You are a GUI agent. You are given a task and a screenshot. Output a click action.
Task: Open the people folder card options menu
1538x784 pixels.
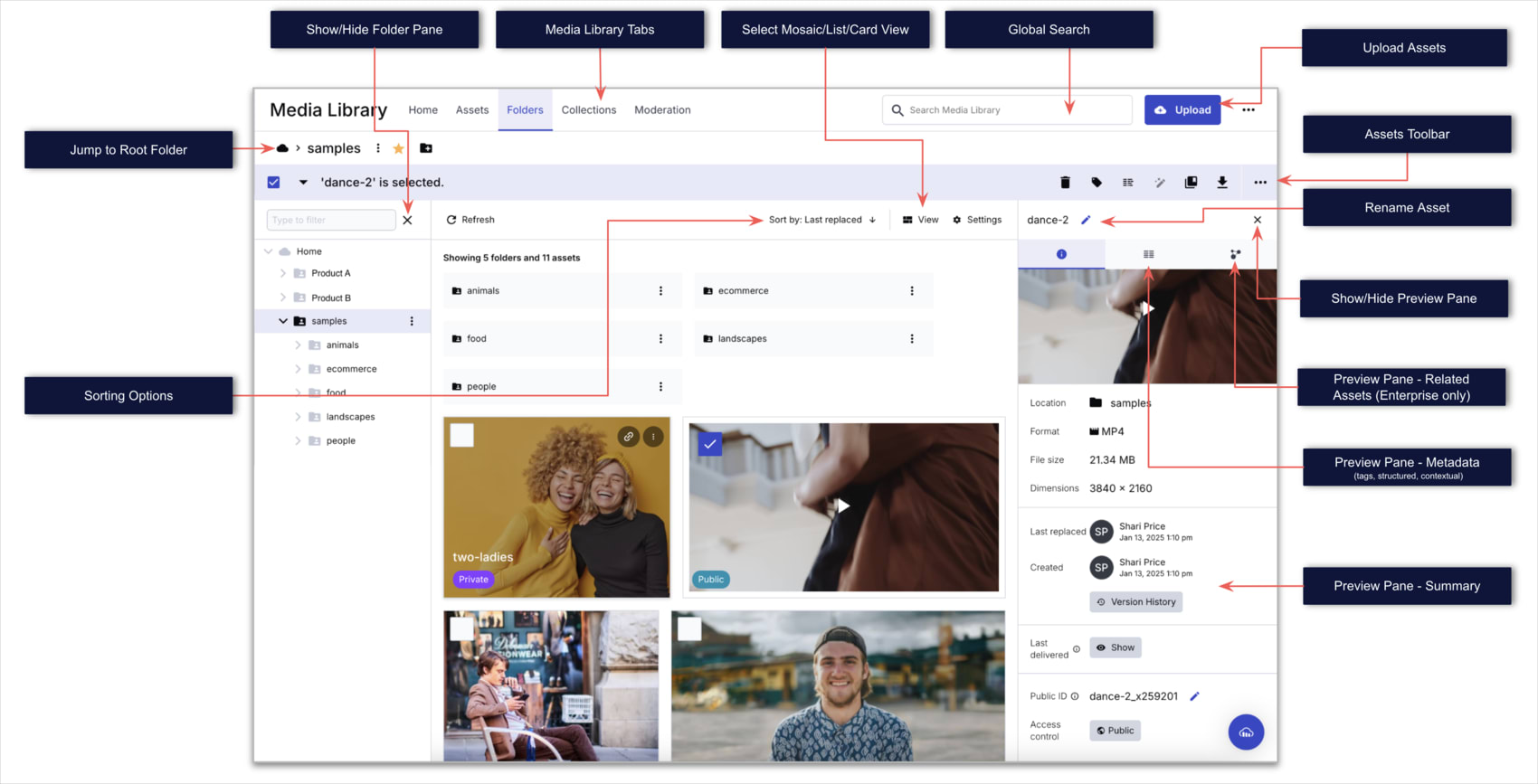pyautogui.click(x=660, y=387)
